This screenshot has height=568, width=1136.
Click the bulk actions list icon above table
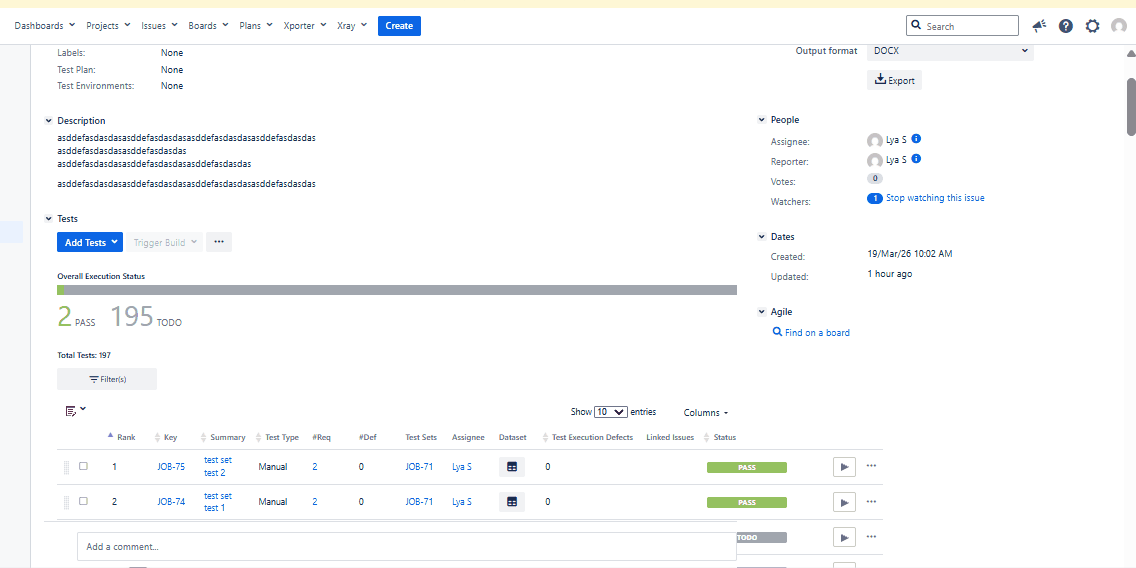(x=75, y=411)
